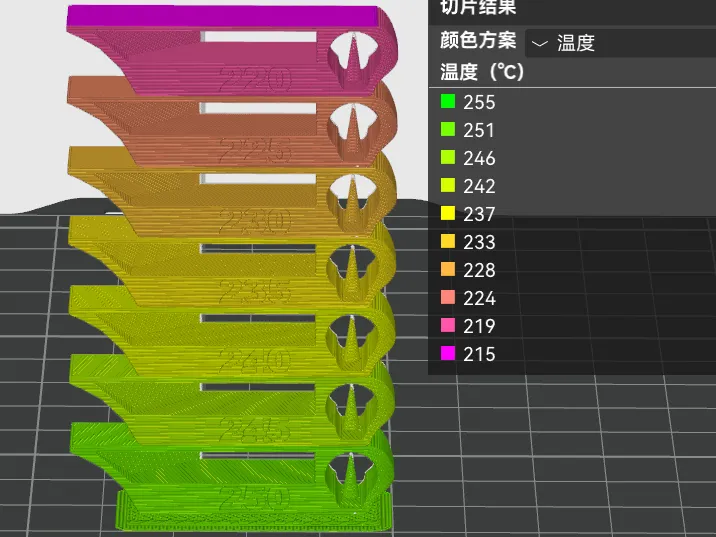Click the 235 embossed label on tower

[x=255, y=291]
